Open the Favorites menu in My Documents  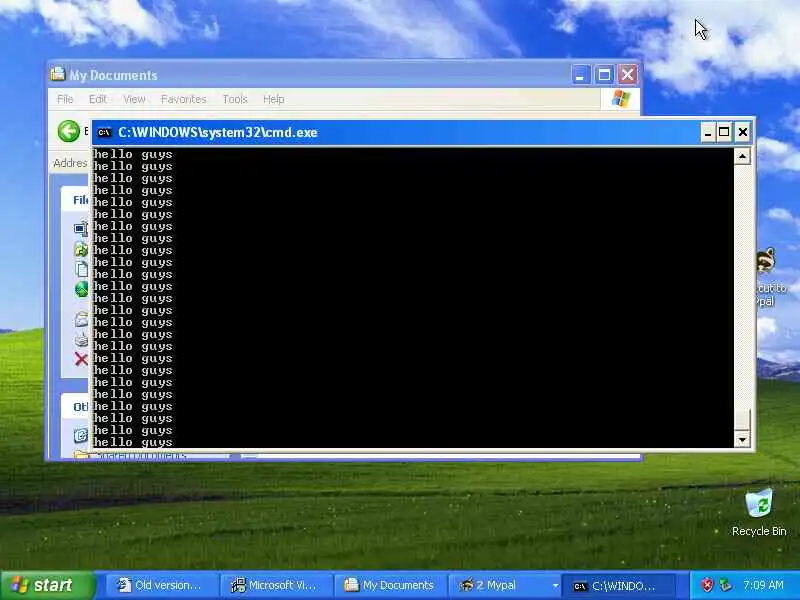(184, 99)
